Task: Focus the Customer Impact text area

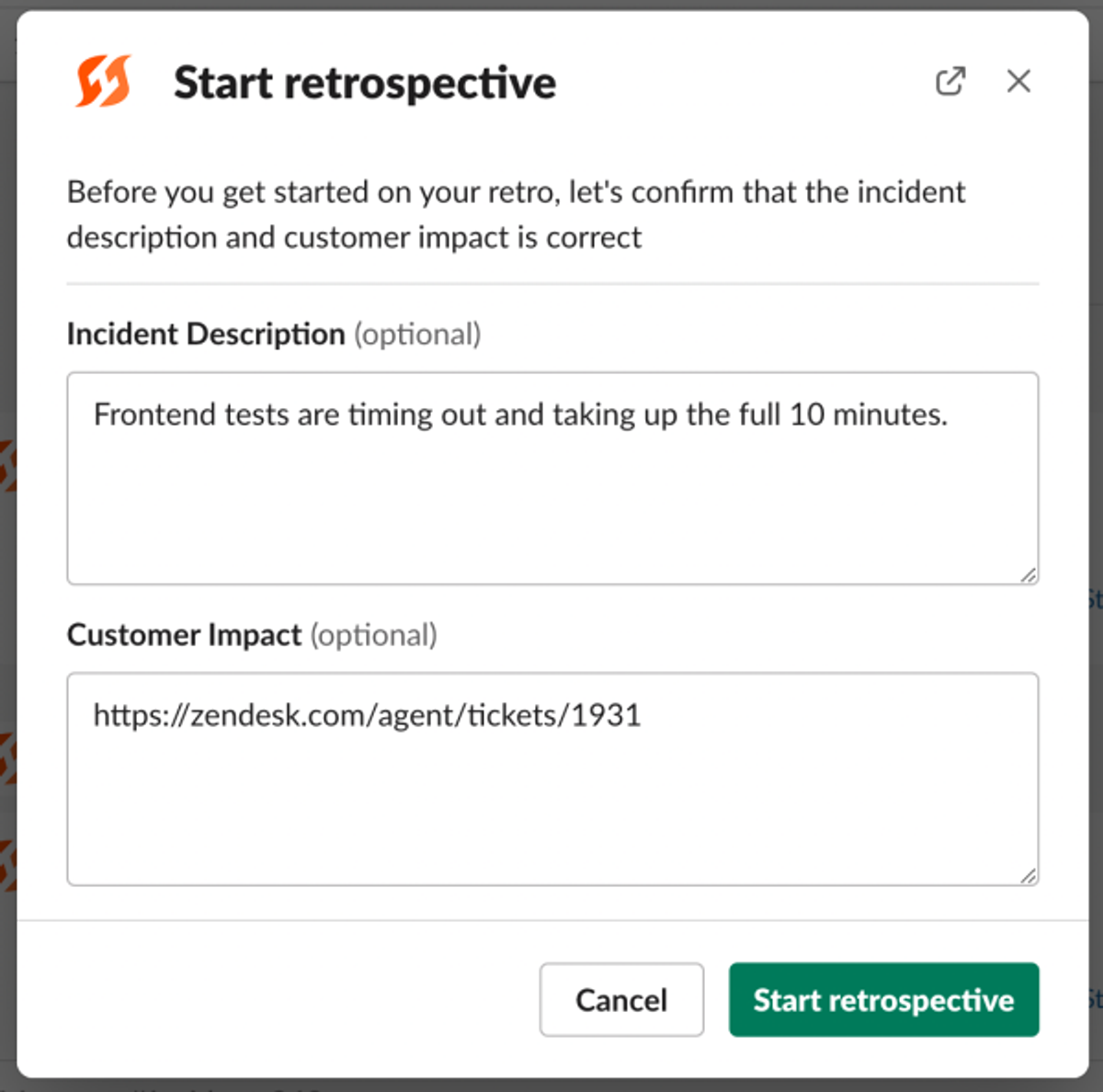Action: click(x=552, y=779)
